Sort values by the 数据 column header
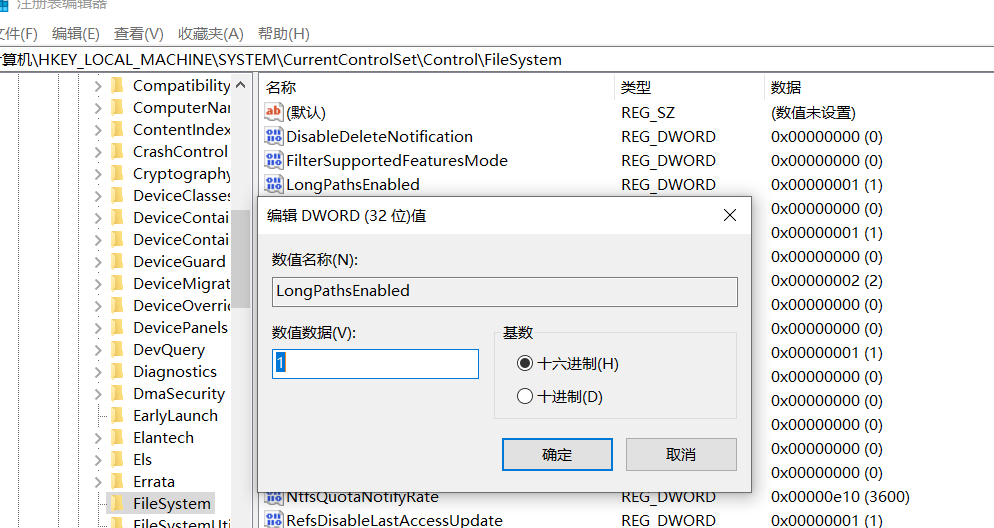The height and width of the screenshot is (528, 994). point(879,87)
